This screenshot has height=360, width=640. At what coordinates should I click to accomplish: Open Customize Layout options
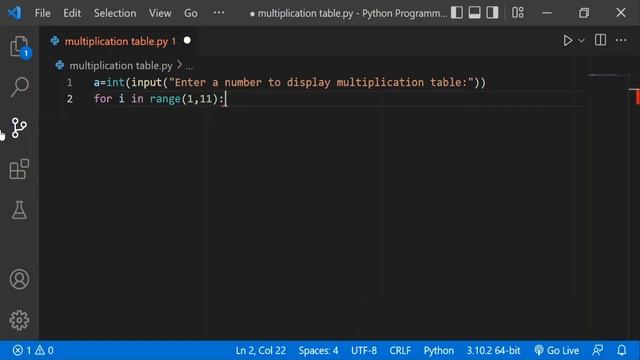click(x=518, y=13)
